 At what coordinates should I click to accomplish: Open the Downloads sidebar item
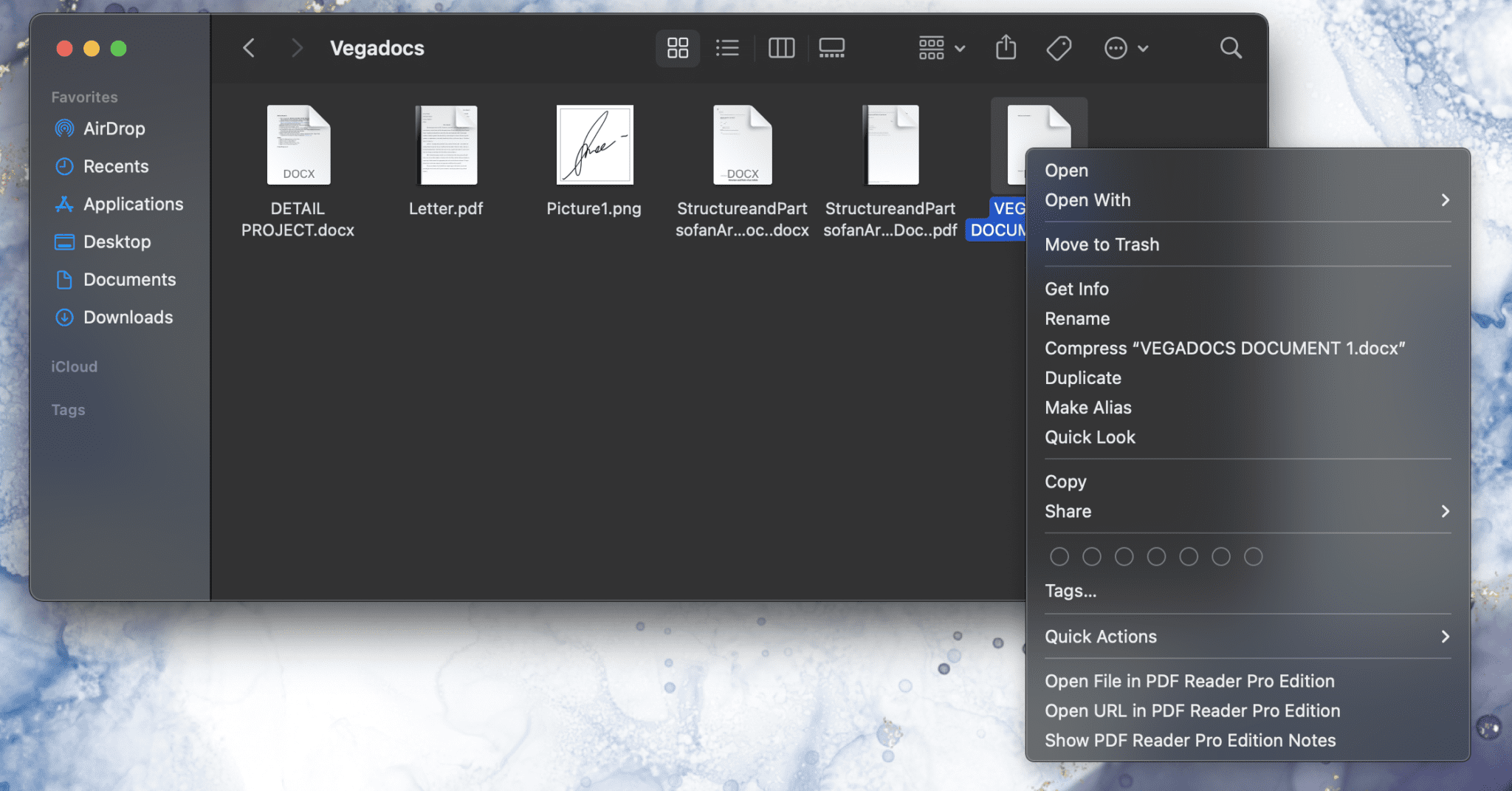(128, 317)
